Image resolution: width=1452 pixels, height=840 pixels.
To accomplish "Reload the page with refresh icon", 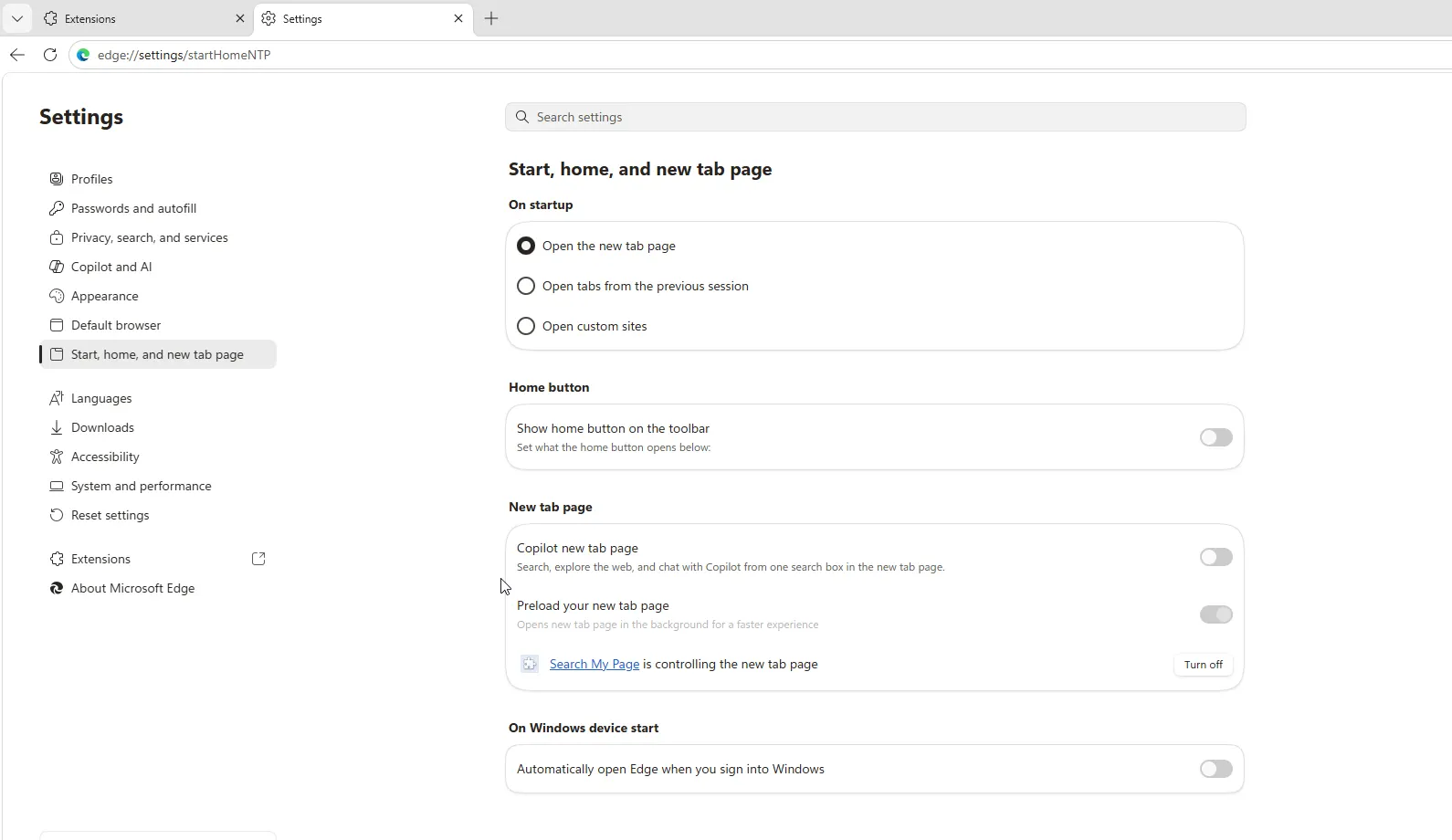I will [50, 55].
